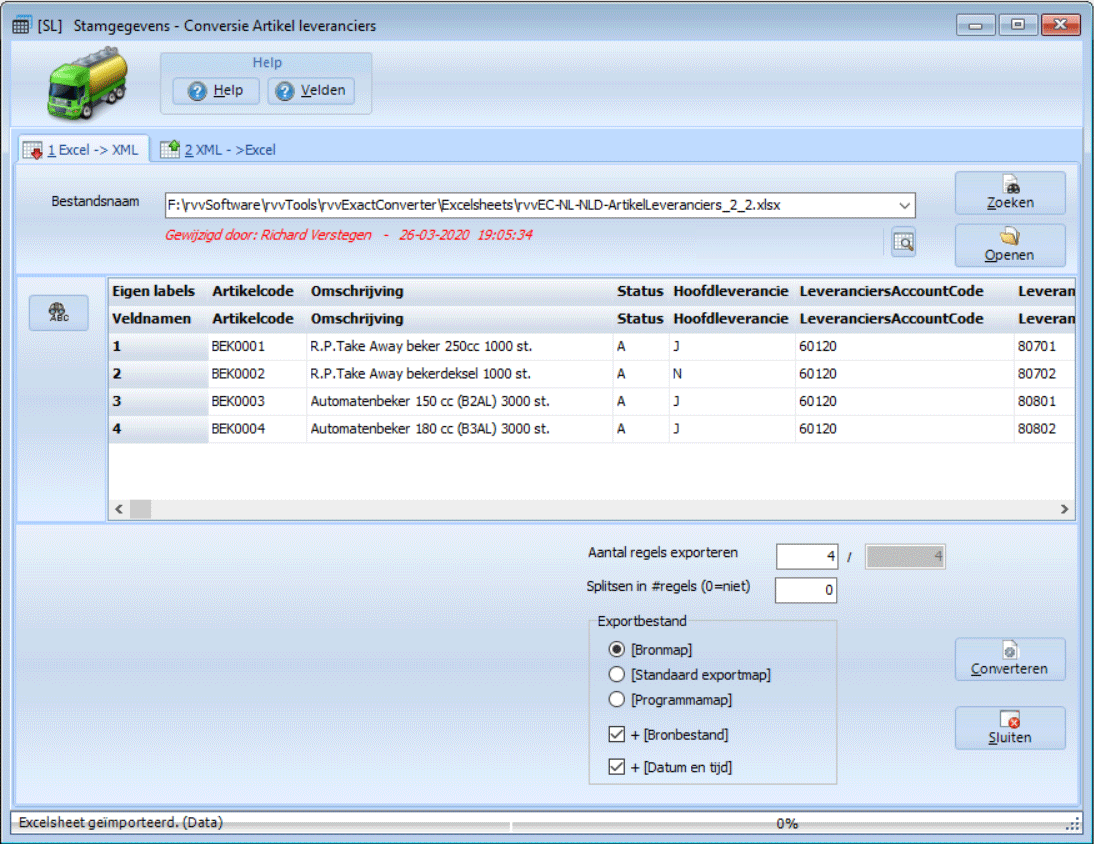Viewport: 1094px width, 844px height.
Task: Click the Zoeken binoculars button
Action: coord(1009,193)
